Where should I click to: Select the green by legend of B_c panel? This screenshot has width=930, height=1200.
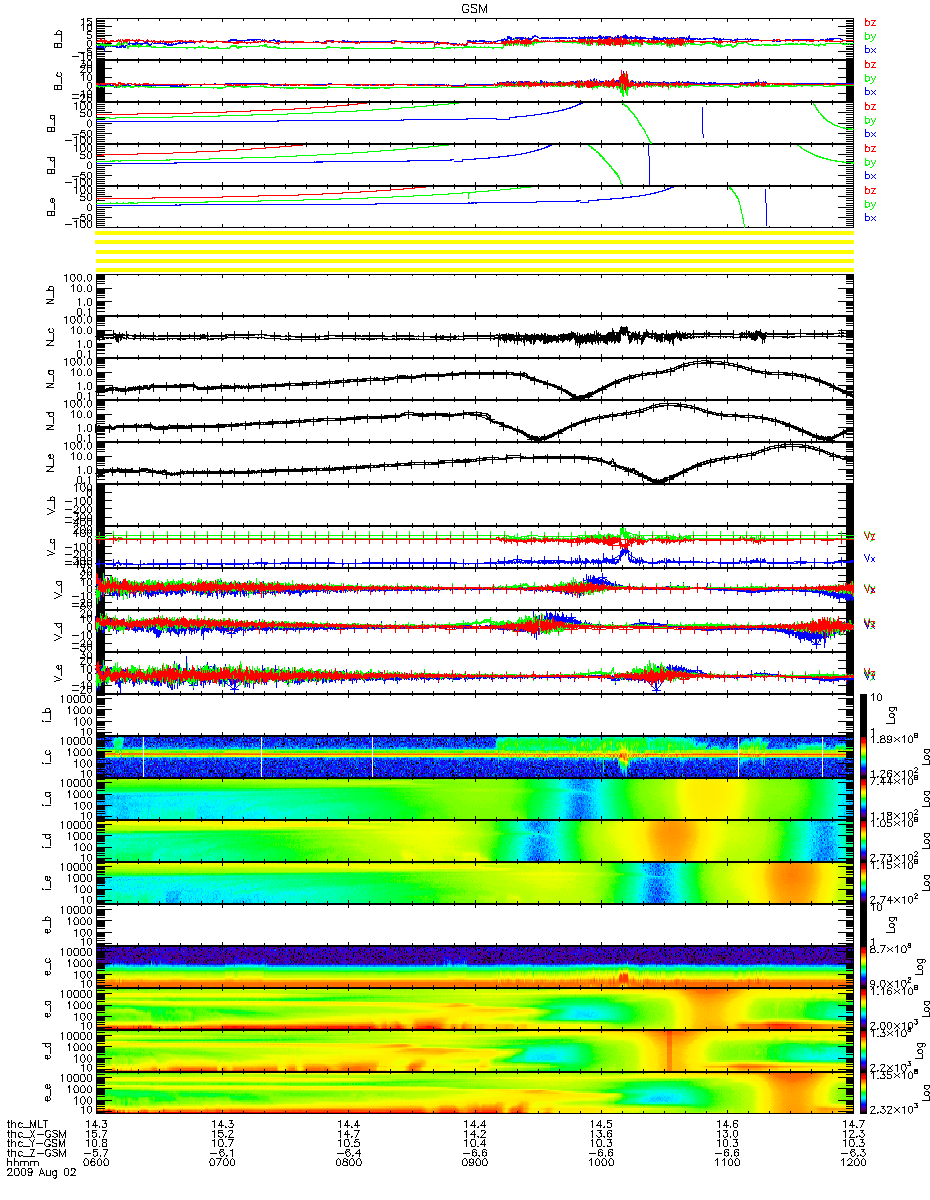[x=870, y=78]
